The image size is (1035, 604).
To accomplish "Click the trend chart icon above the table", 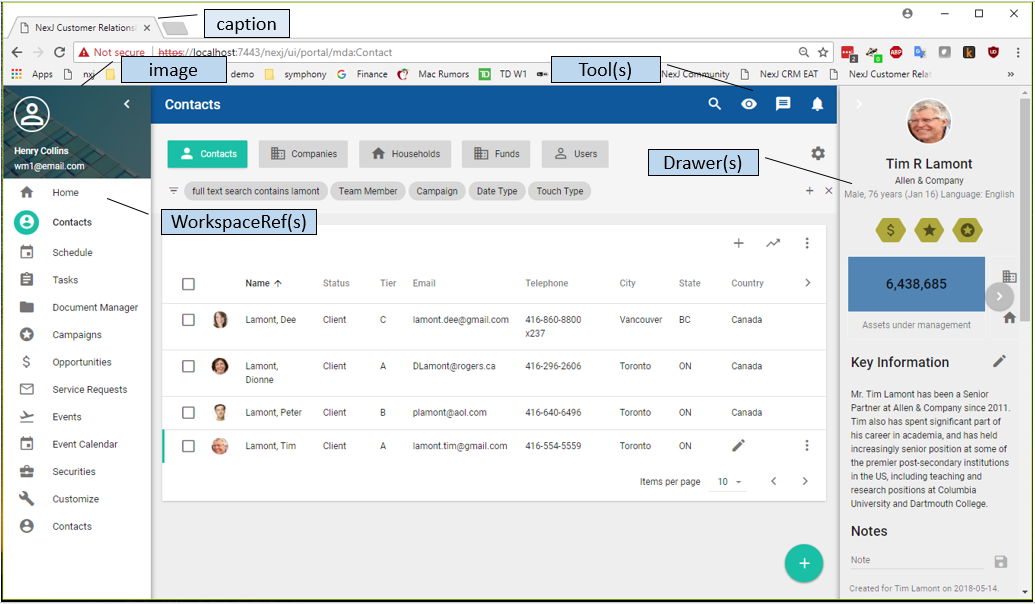I will [773, 243].
